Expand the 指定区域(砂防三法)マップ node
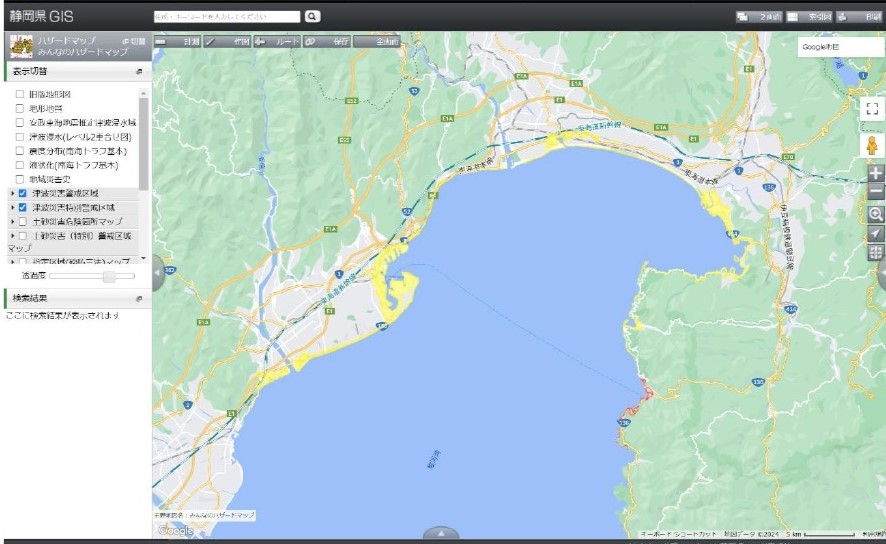 pos(12,262)
